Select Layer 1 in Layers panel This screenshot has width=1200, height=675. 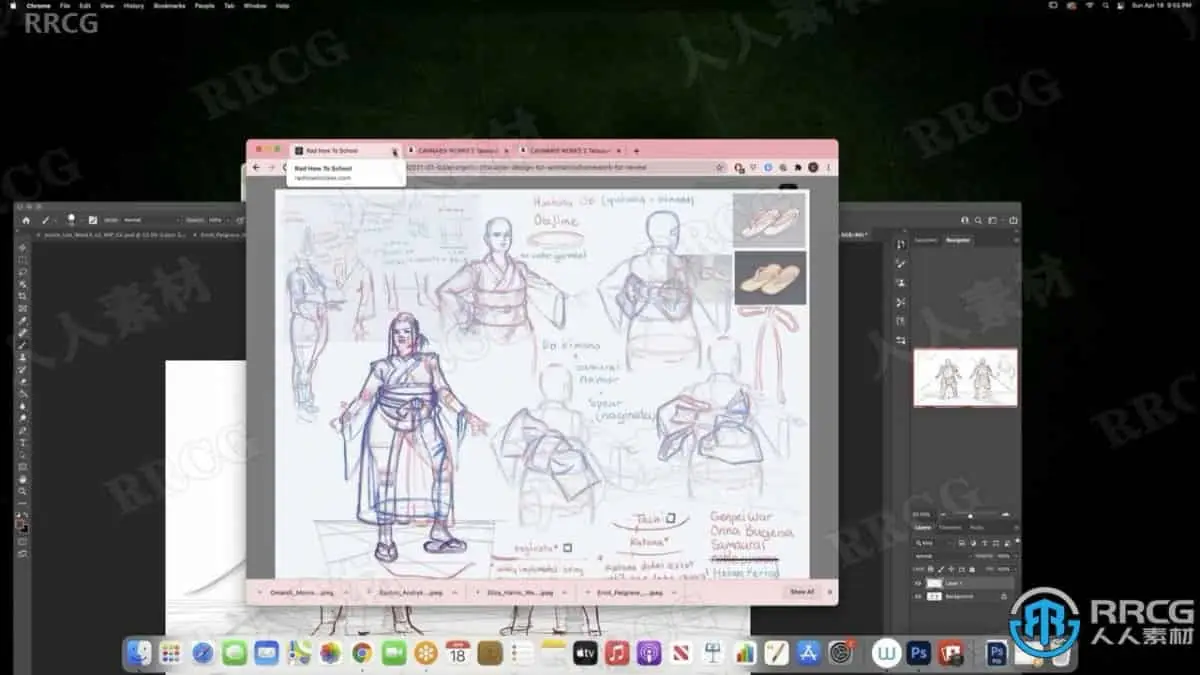tap(966, 582)
